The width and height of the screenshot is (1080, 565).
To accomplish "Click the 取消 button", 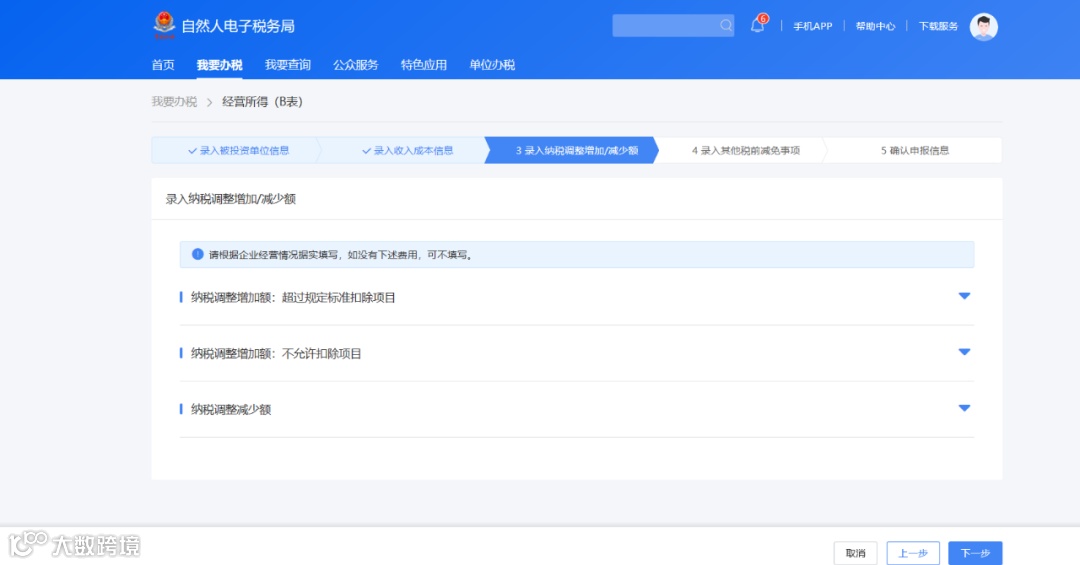I will click(855, 553).
